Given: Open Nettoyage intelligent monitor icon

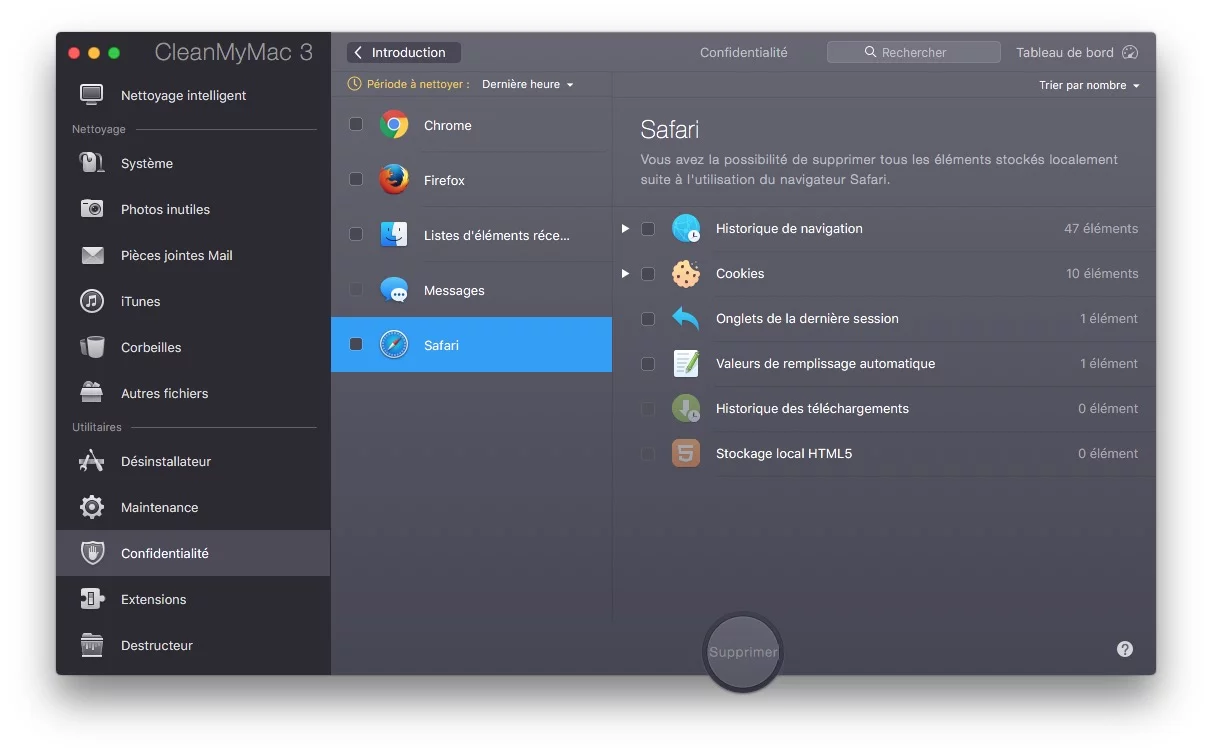Looking at the screenshot, I should pos(92,95).
